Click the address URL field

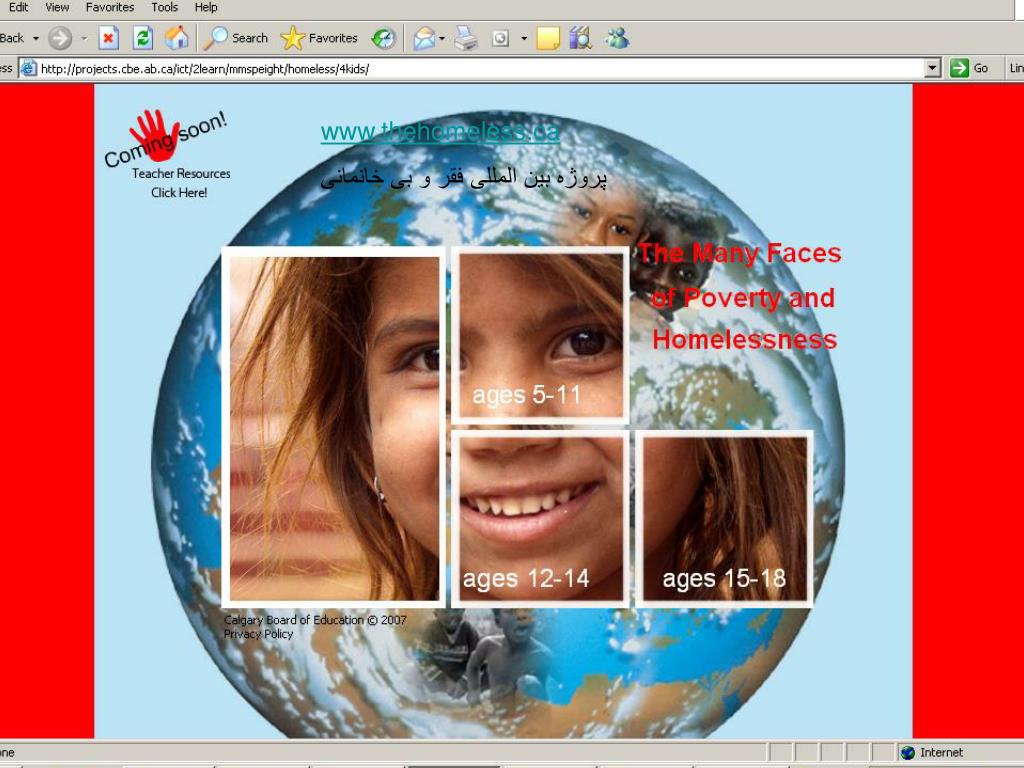click(482, 69)
